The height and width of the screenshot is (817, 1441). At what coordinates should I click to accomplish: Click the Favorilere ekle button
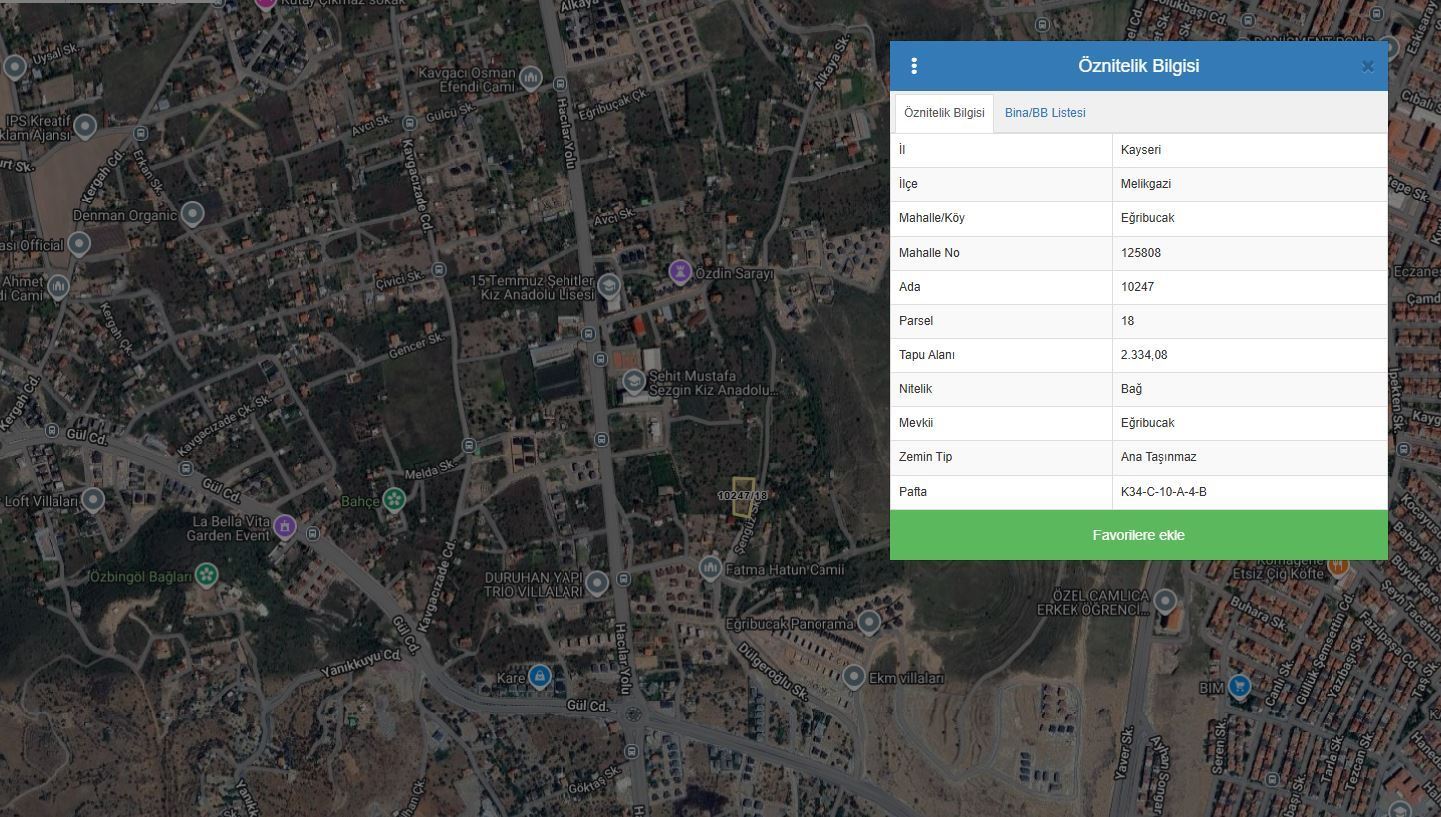(x=1138, y=535)
